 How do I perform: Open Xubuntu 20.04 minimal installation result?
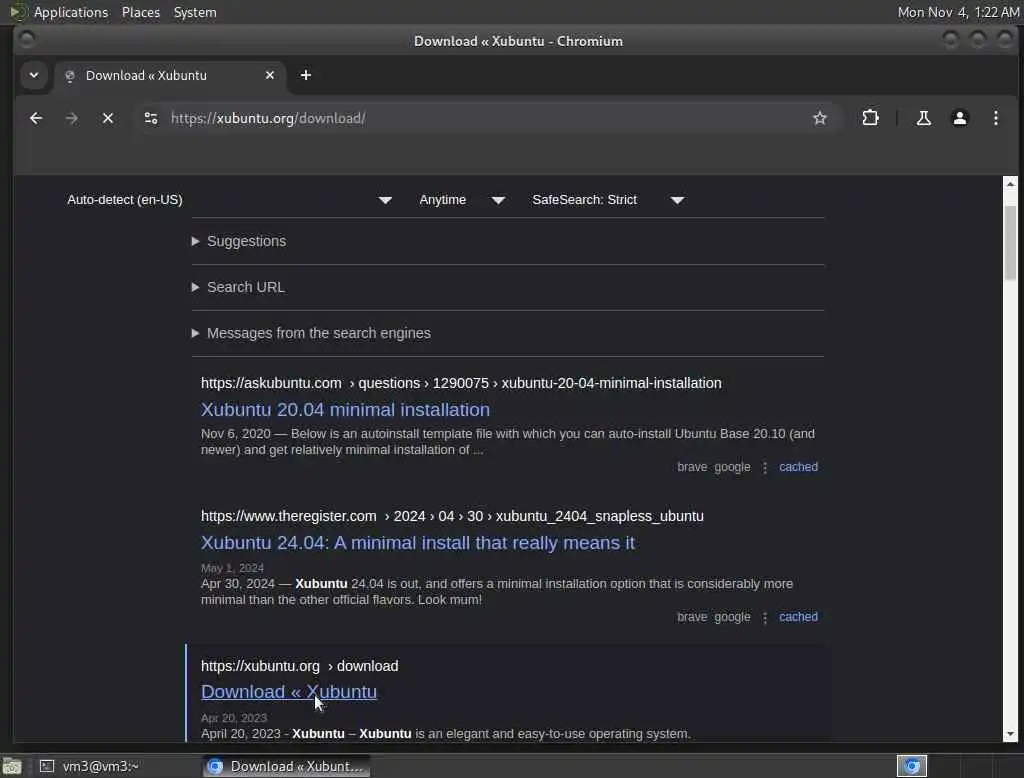click(345, 410)
